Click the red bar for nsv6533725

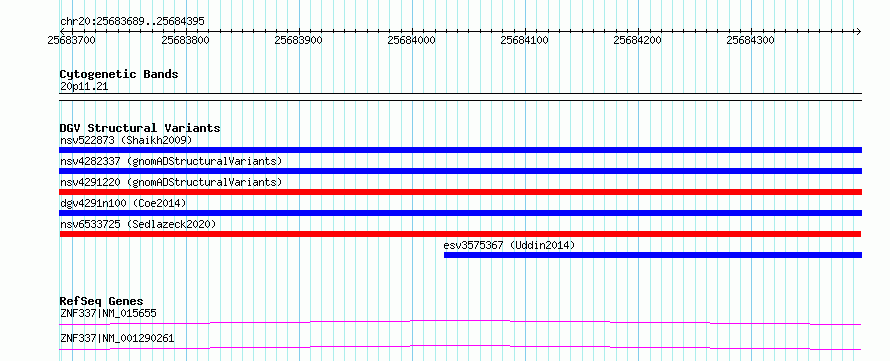point(460,234)
